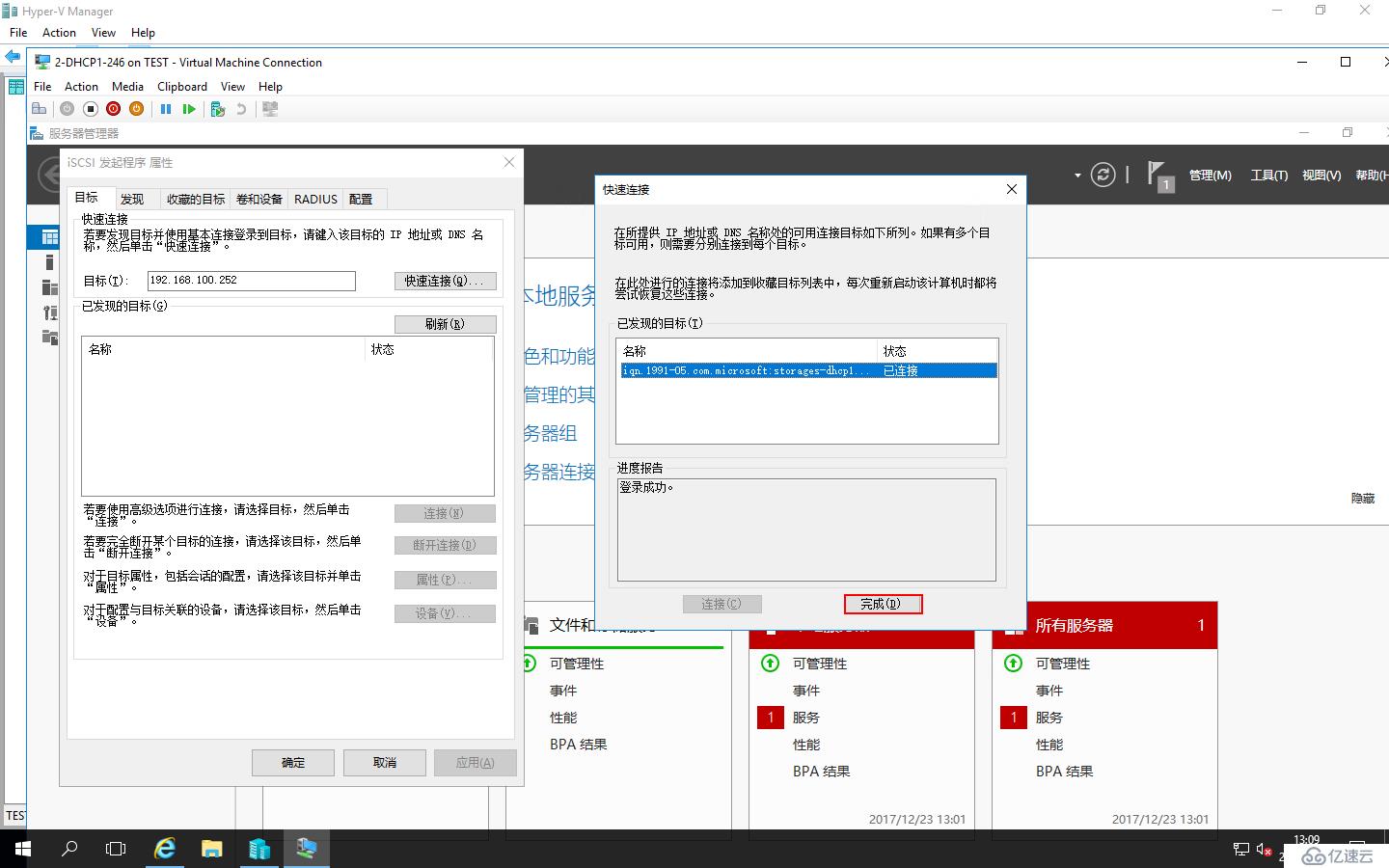
Task: Click the red Shut Down icon
Action: [114, 109]
